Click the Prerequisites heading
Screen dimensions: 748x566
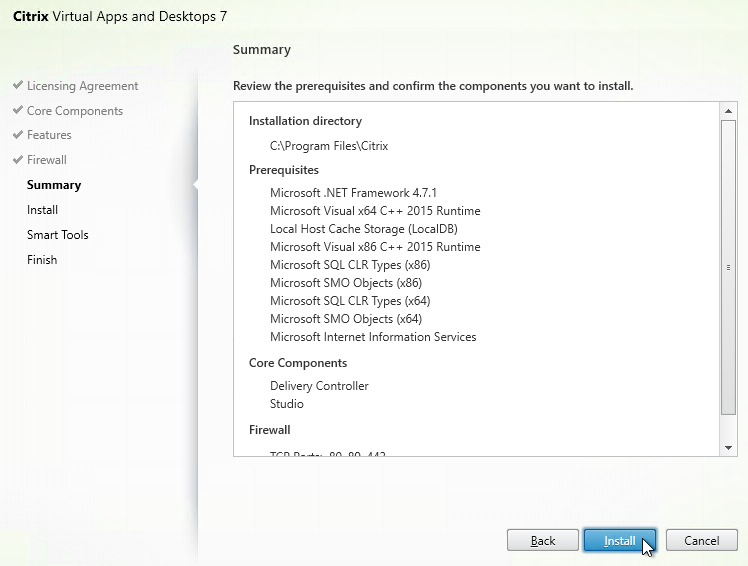(284, 170)
